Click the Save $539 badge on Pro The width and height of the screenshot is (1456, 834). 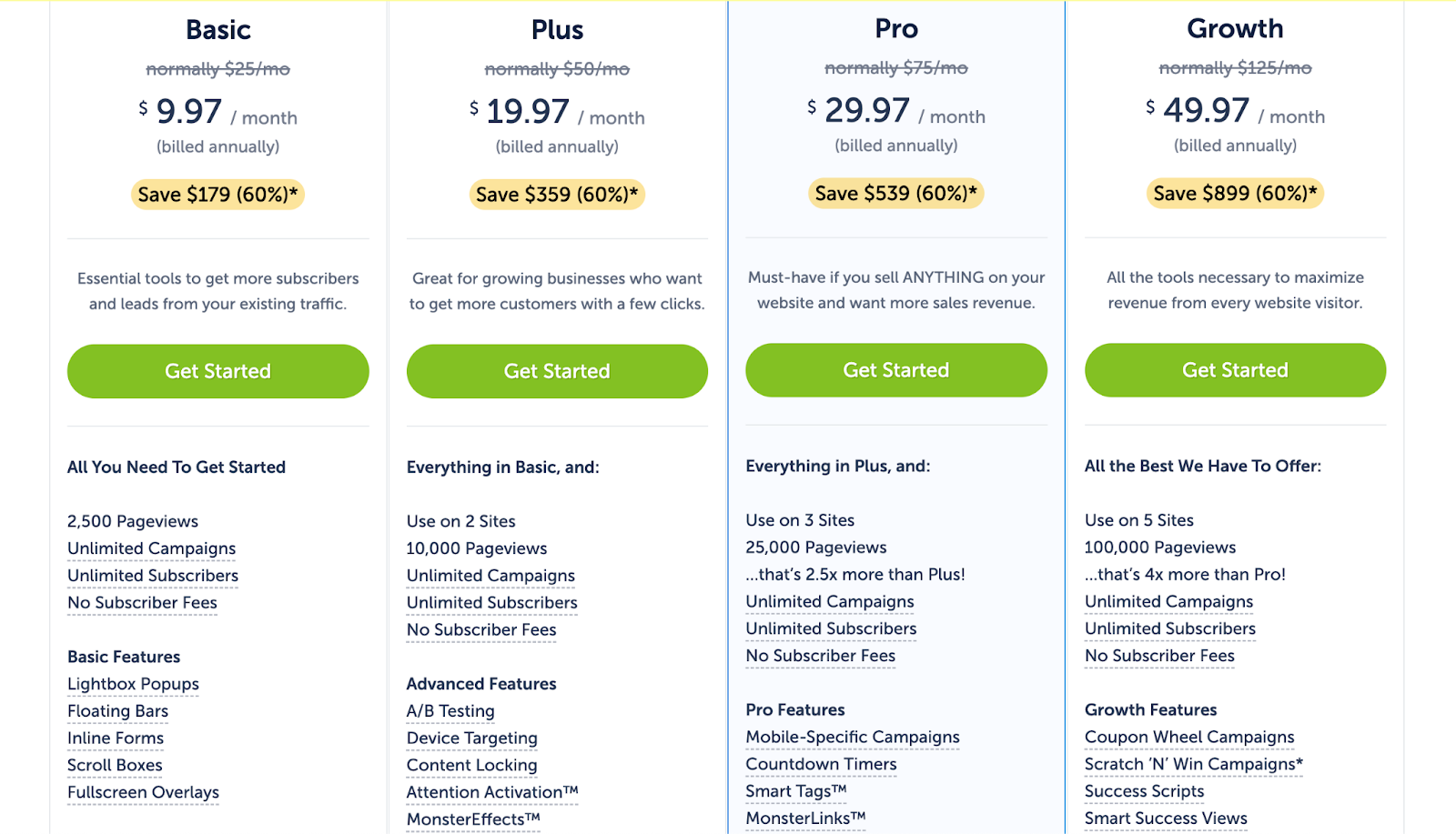(x=895, y=194)
